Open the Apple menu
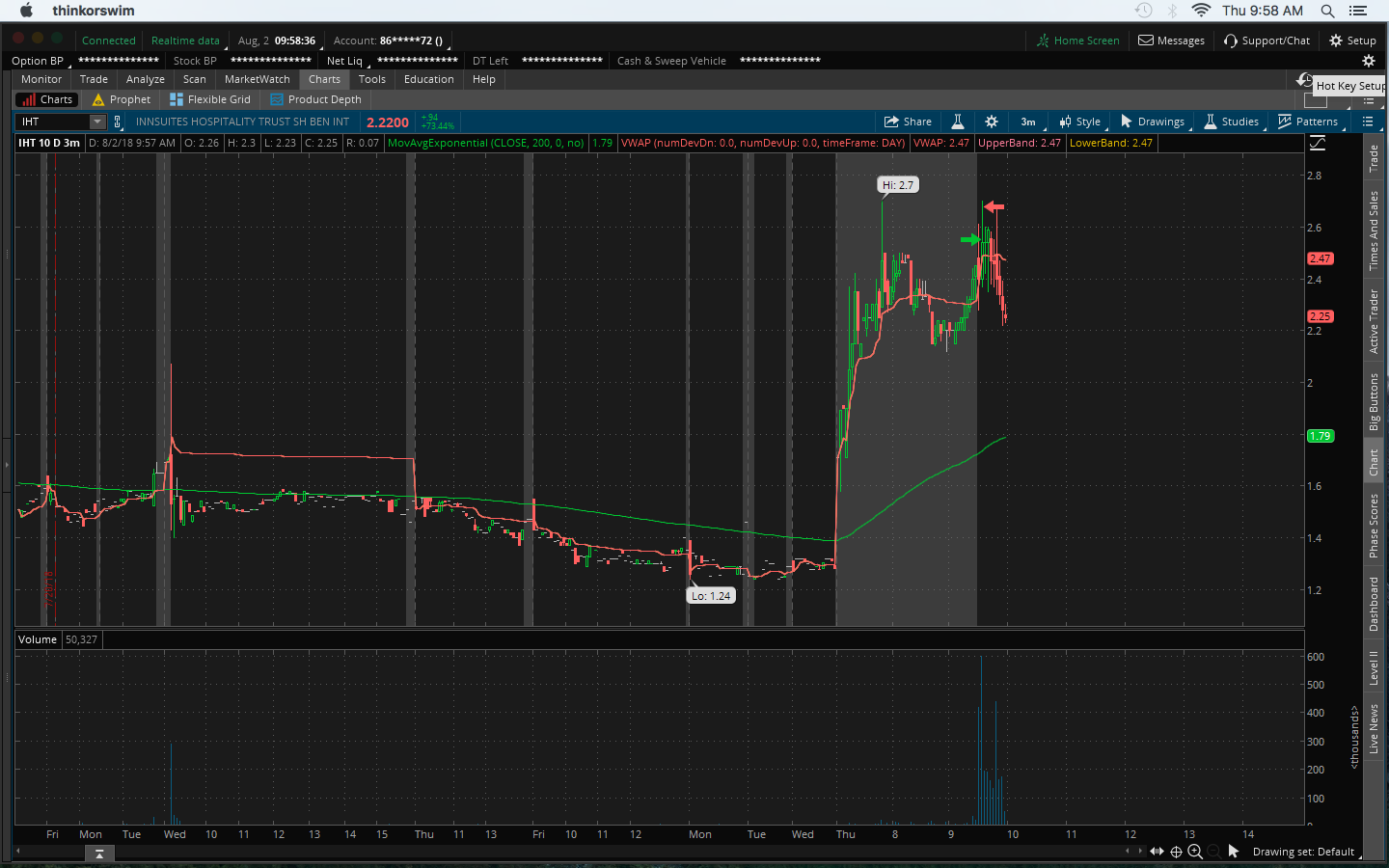 [x=26, y=11]
